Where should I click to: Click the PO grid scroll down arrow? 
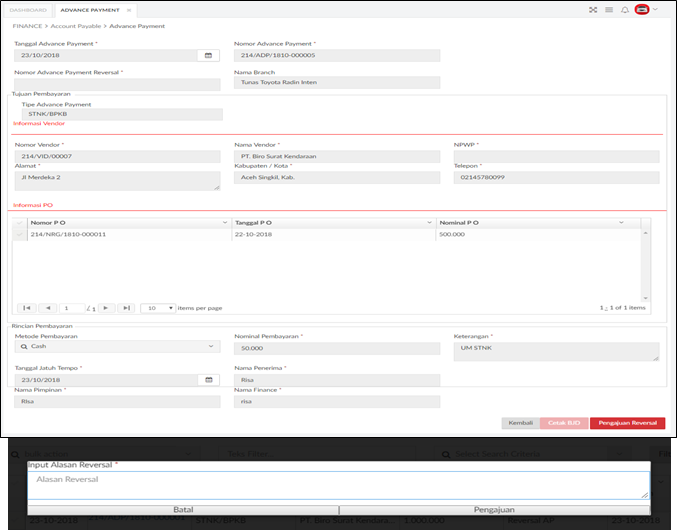[645, 298]
